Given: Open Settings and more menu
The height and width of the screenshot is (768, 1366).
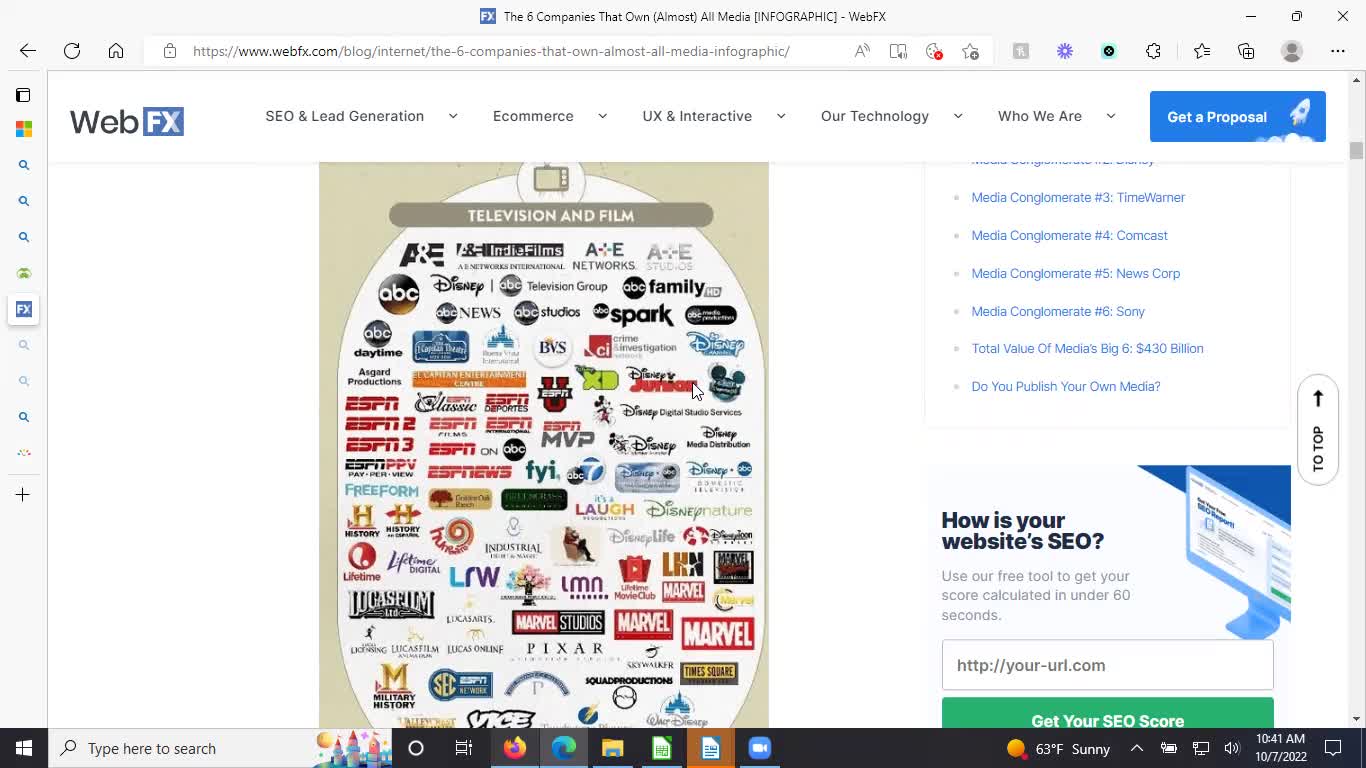Looking at the screenshot, I should click(1338, 51).
